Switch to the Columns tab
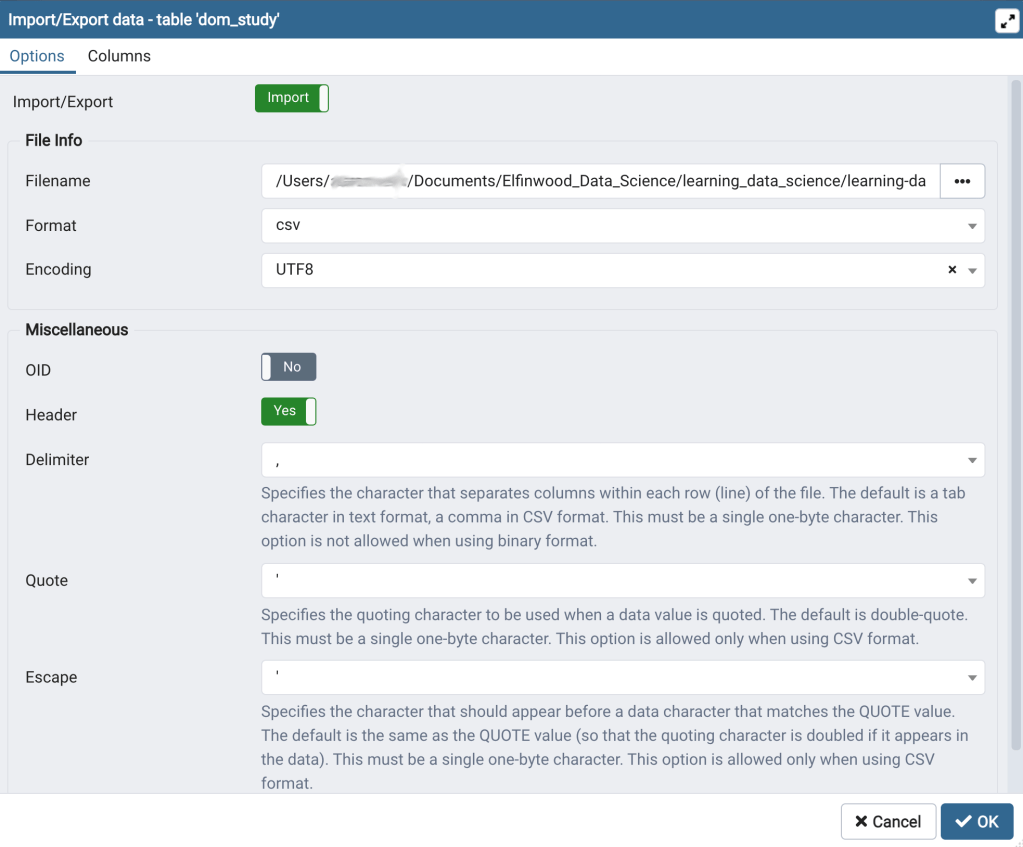This screenshot has height=847, width=1023. [119, 56]
